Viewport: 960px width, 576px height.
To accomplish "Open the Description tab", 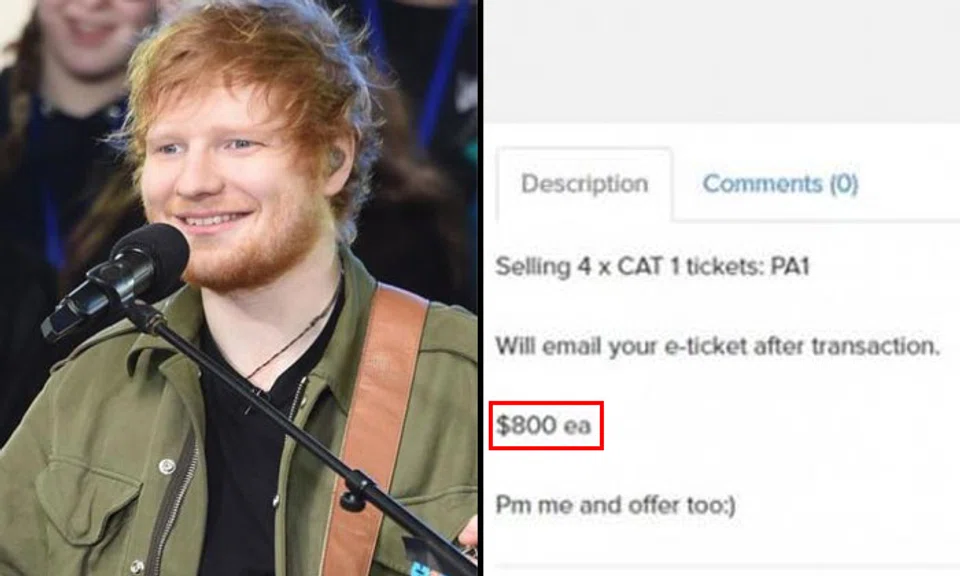I will click(x=585, y=184).
